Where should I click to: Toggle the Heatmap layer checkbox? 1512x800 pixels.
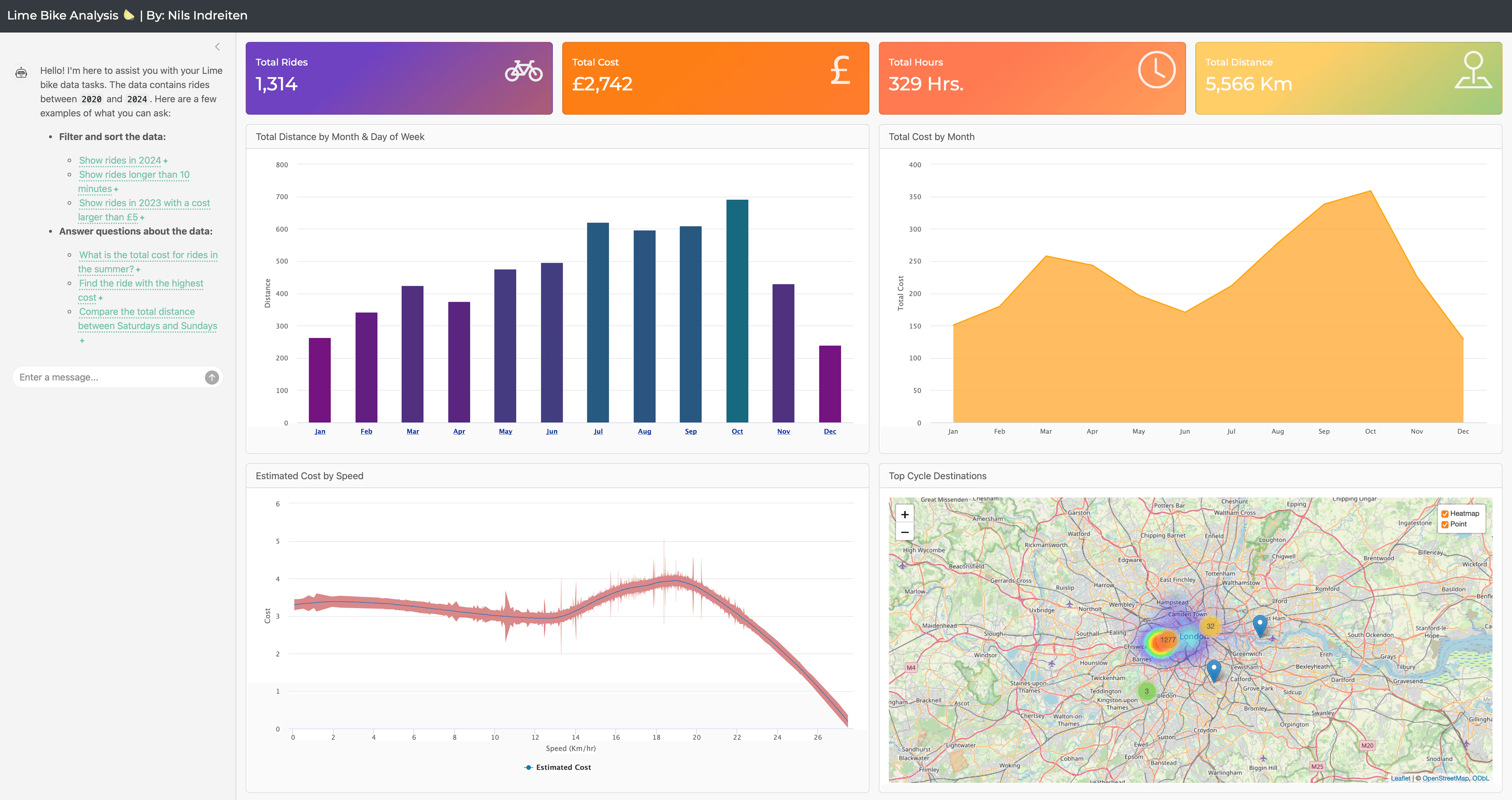pos(1445,514)
